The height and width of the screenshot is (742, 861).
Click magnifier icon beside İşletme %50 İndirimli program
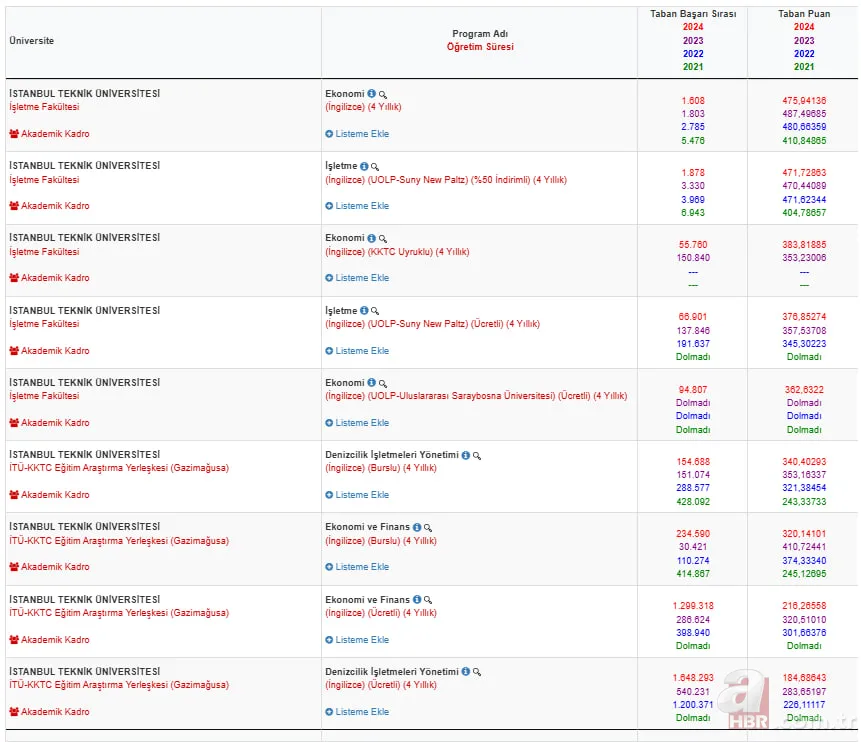(375, 167)
